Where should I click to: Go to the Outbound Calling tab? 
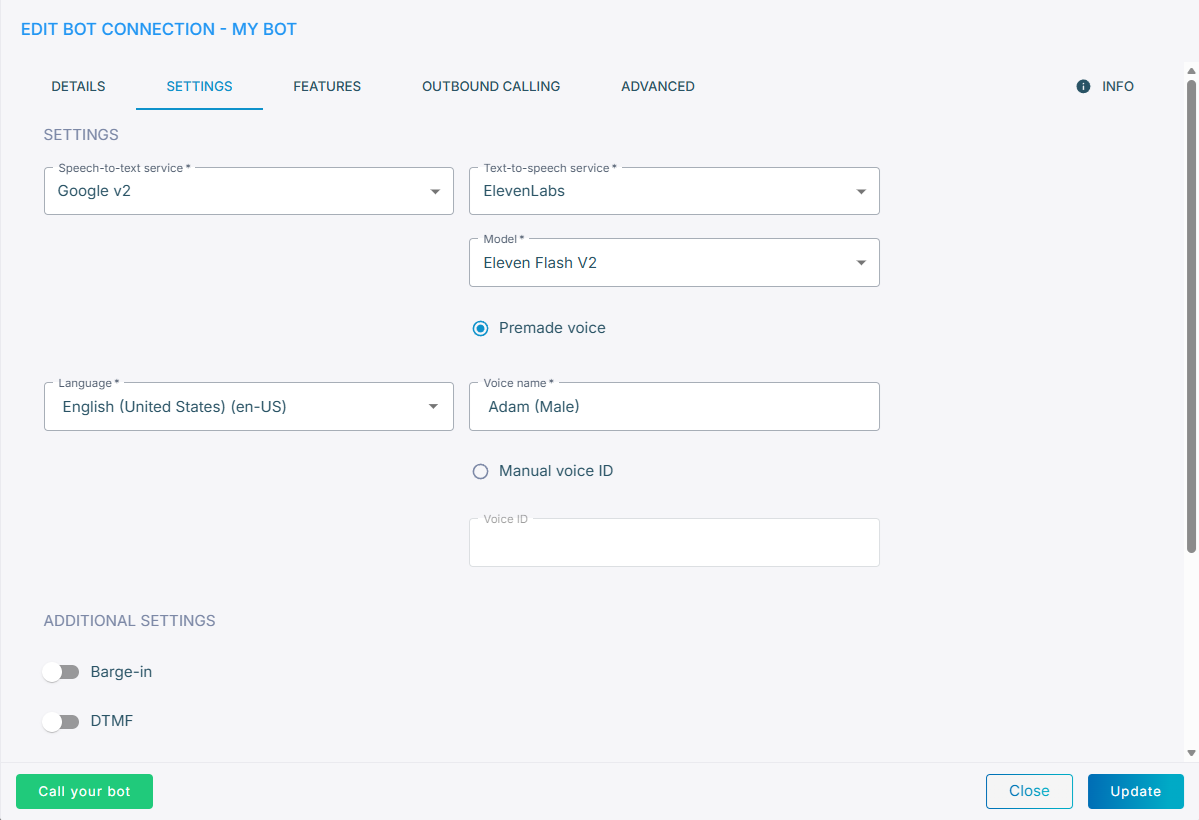[491, 87]
